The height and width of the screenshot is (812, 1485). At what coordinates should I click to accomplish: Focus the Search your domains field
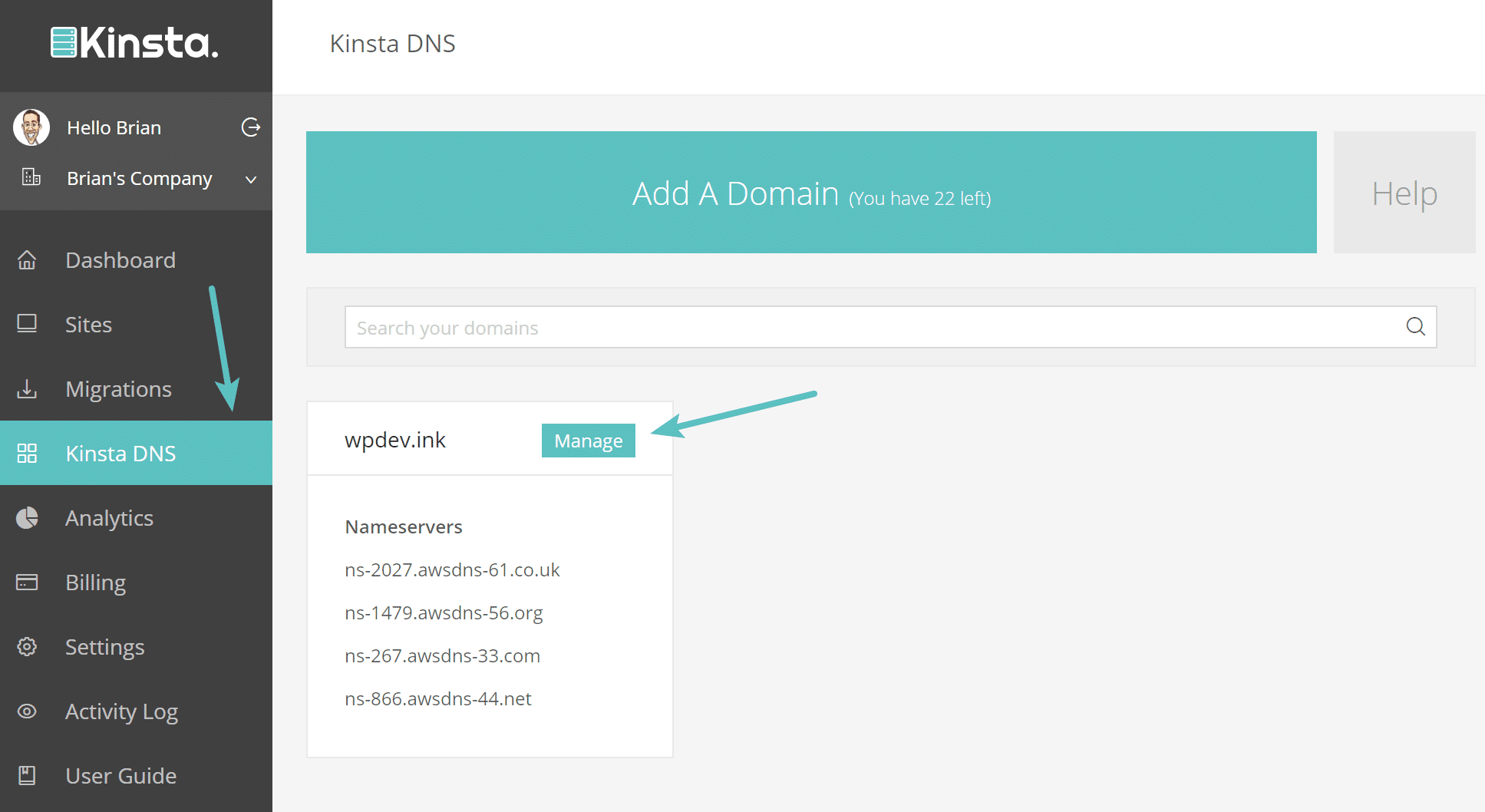click(x=890, y=327)
